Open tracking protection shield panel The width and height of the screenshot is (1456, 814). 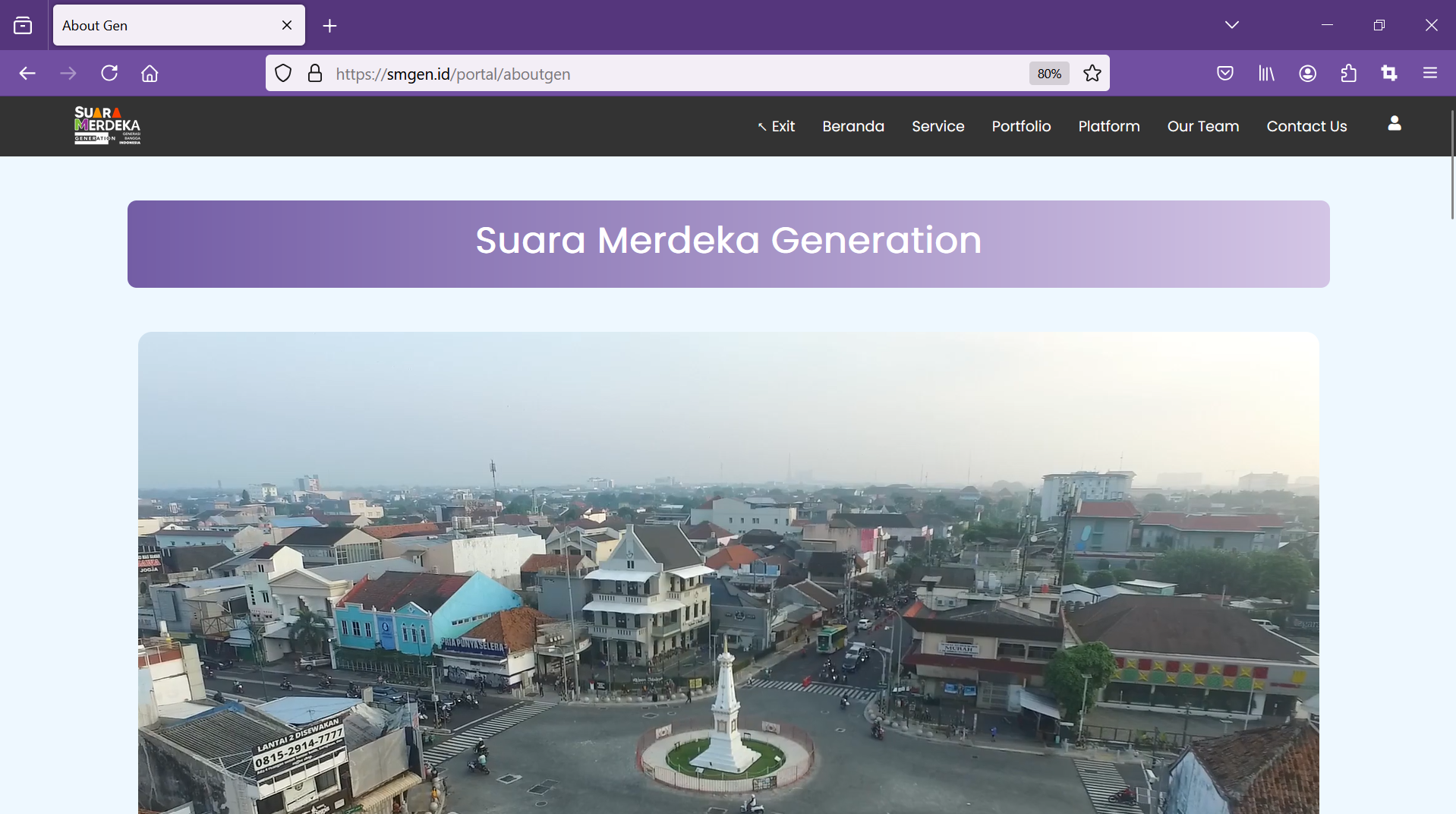(x=283, y=74)
